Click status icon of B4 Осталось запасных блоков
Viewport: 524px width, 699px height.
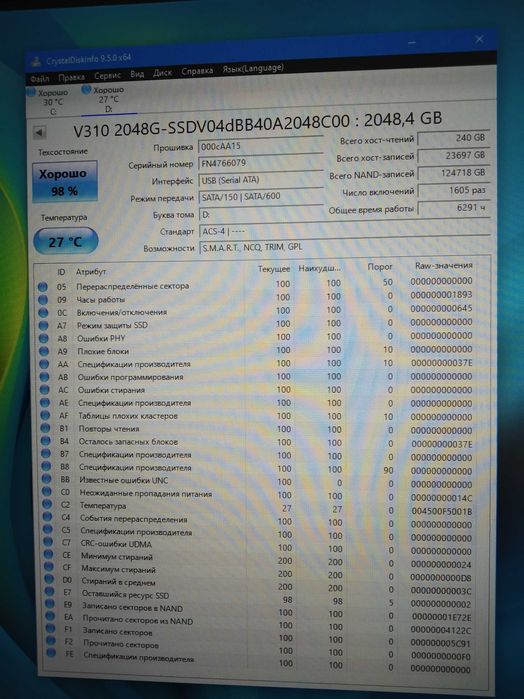pyautogui.click(x=46, y=441)
